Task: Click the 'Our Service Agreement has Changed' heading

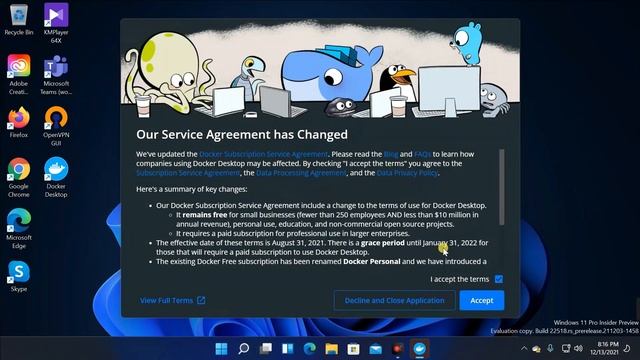Action: point(242,135)
